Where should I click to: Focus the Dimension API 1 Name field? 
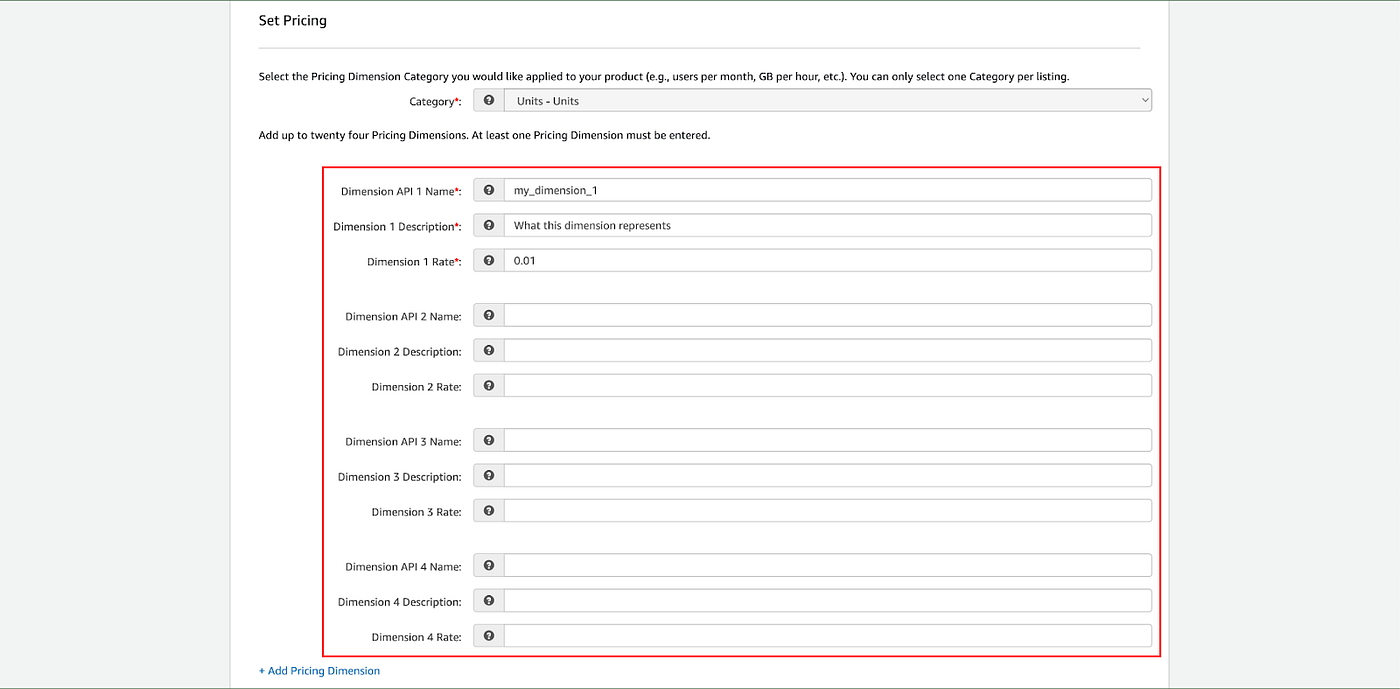click(828, 190)
